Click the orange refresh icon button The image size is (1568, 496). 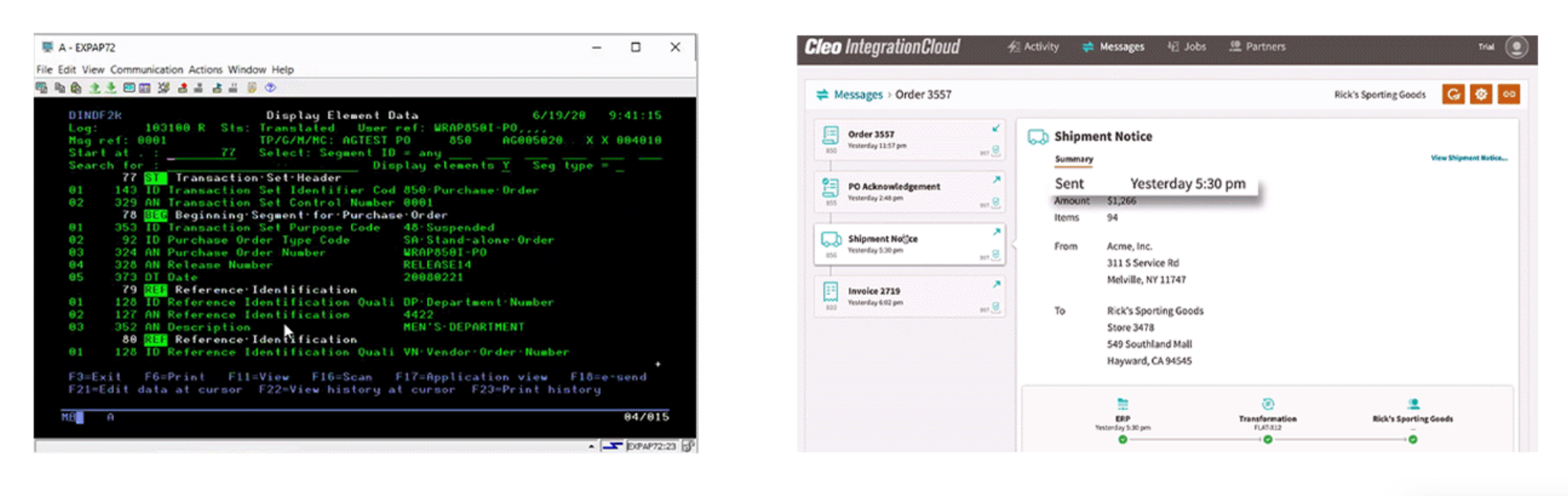[x=1453, y=94]
